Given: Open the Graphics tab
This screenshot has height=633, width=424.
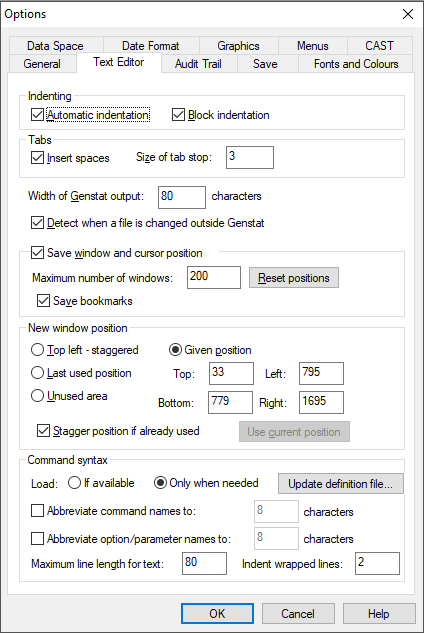Looking at the screenshot, I should (x=238, y=46).
